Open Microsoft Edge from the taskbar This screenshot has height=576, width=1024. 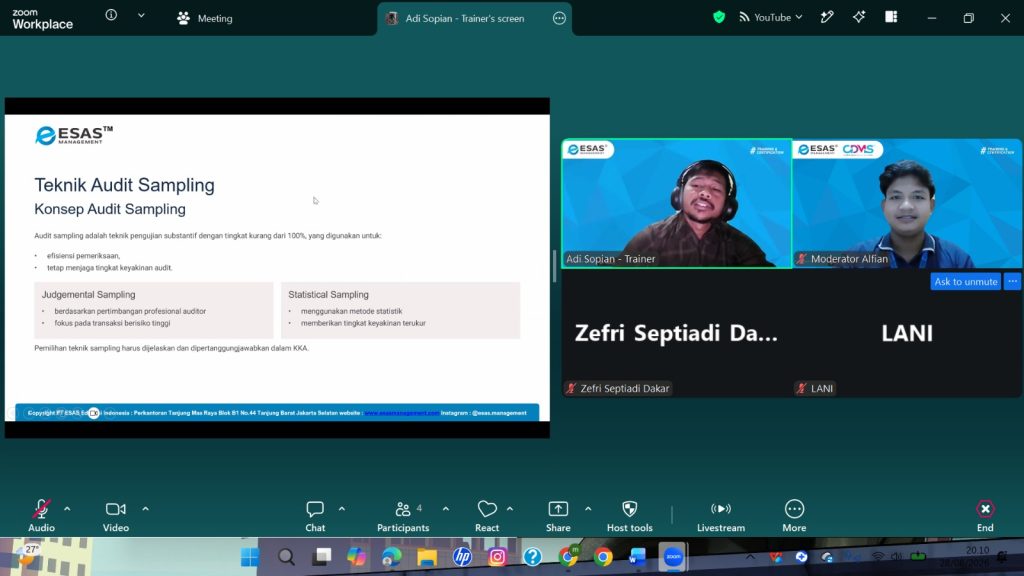pyautogui.click(x=392, y=557)
